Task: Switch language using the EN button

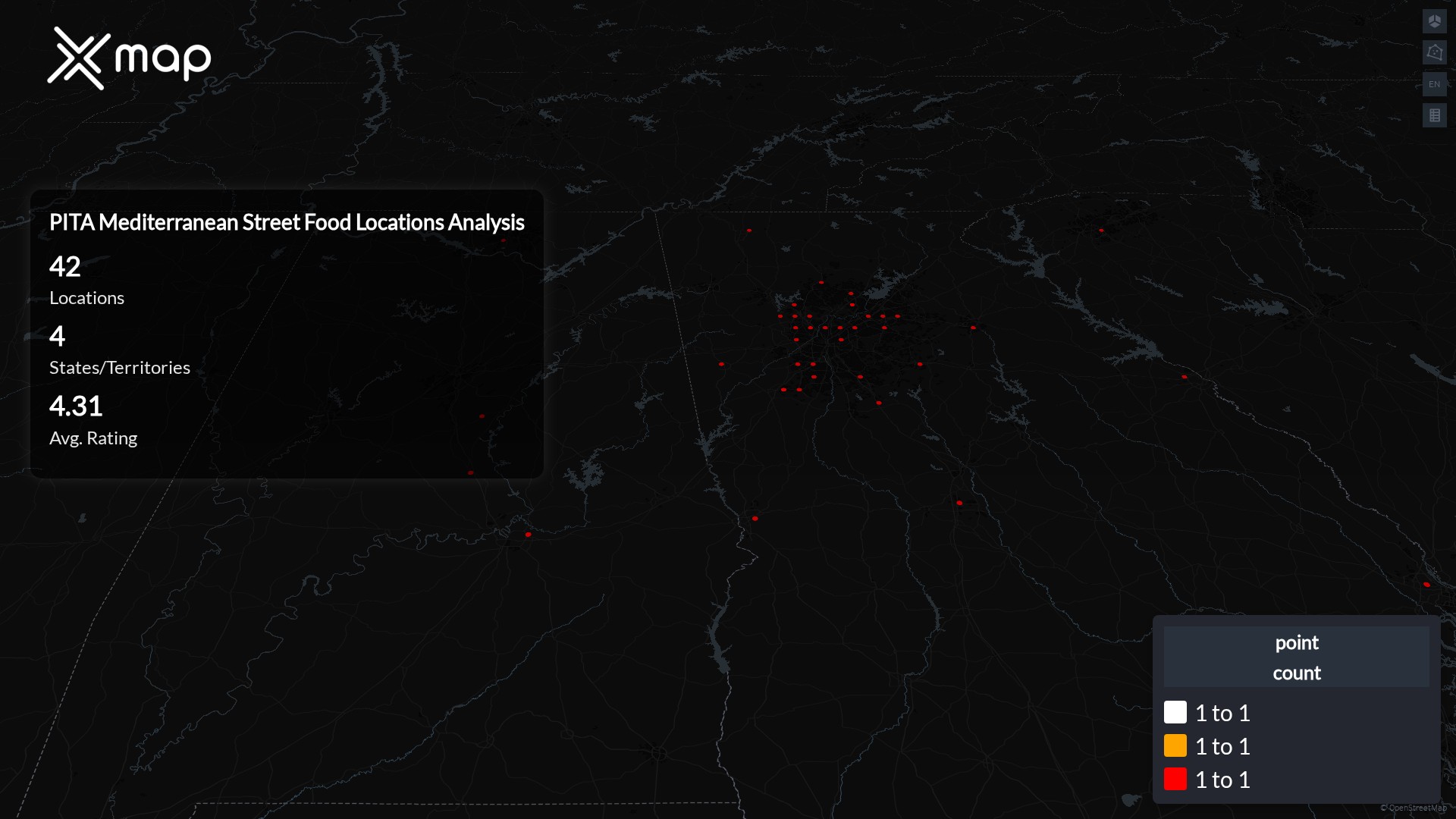Action: pos(1434,84)
